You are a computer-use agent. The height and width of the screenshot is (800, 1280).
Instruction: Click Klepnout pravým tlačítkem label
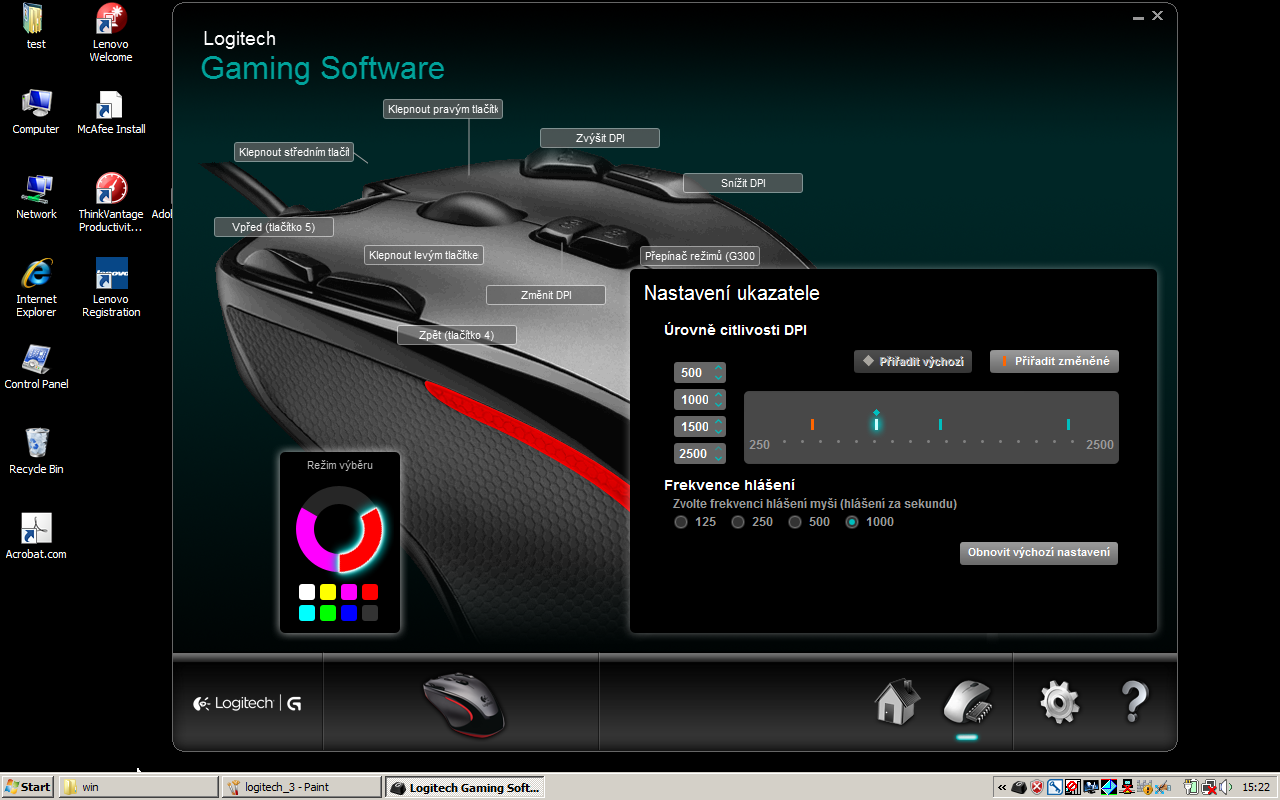click(443, 109)
